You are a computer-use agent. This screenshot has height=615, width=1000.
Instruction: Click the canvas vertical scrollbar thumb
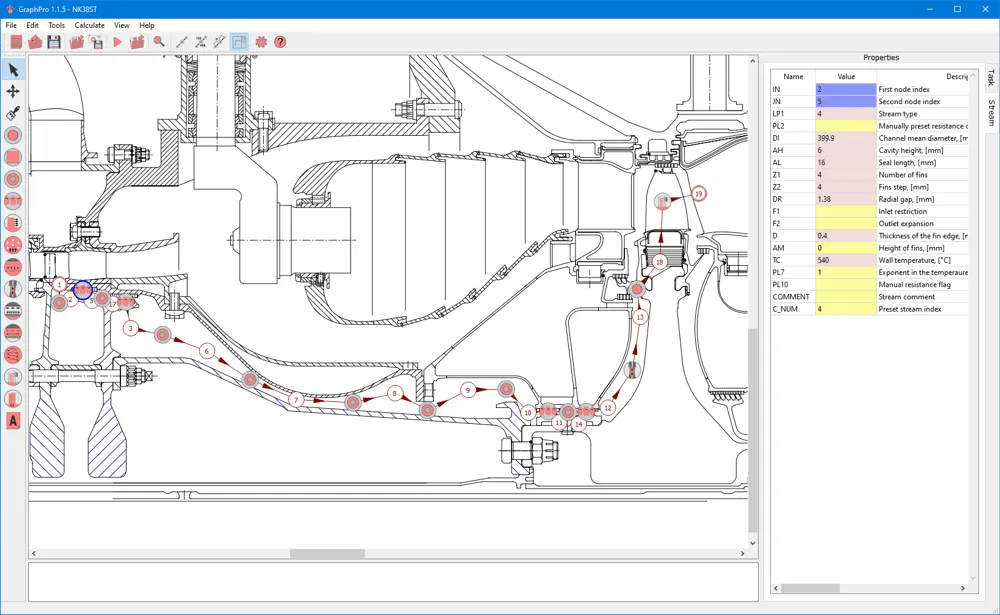pyautogui.click(x=753, y=431)
